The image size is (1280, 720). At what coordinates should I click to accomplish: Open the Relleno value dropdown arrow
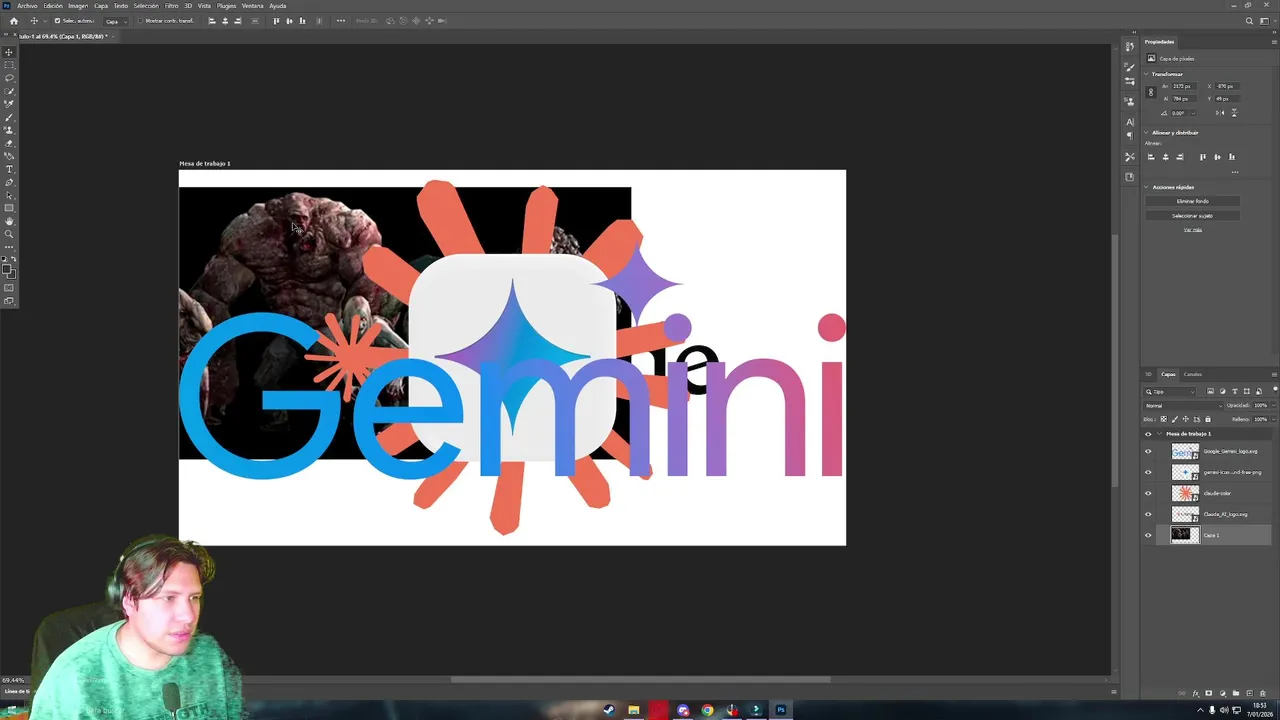pyautogui.click(x=1273, y=419)
